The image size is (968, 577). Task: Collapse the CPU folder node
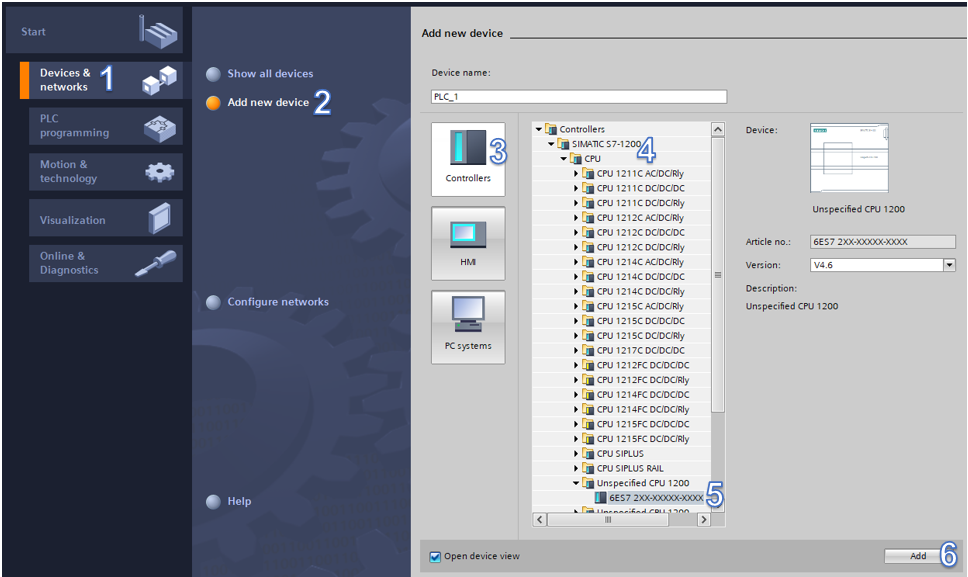[563, 159]
